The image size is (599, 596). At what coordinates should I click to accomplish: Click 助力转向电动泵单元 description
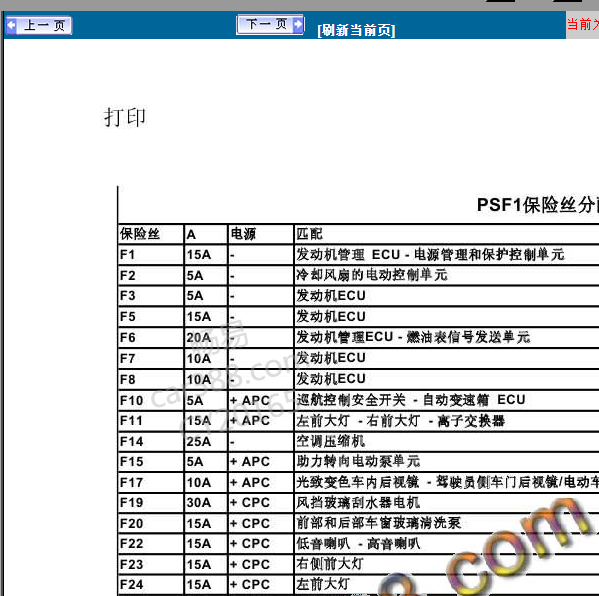[358, 462]
